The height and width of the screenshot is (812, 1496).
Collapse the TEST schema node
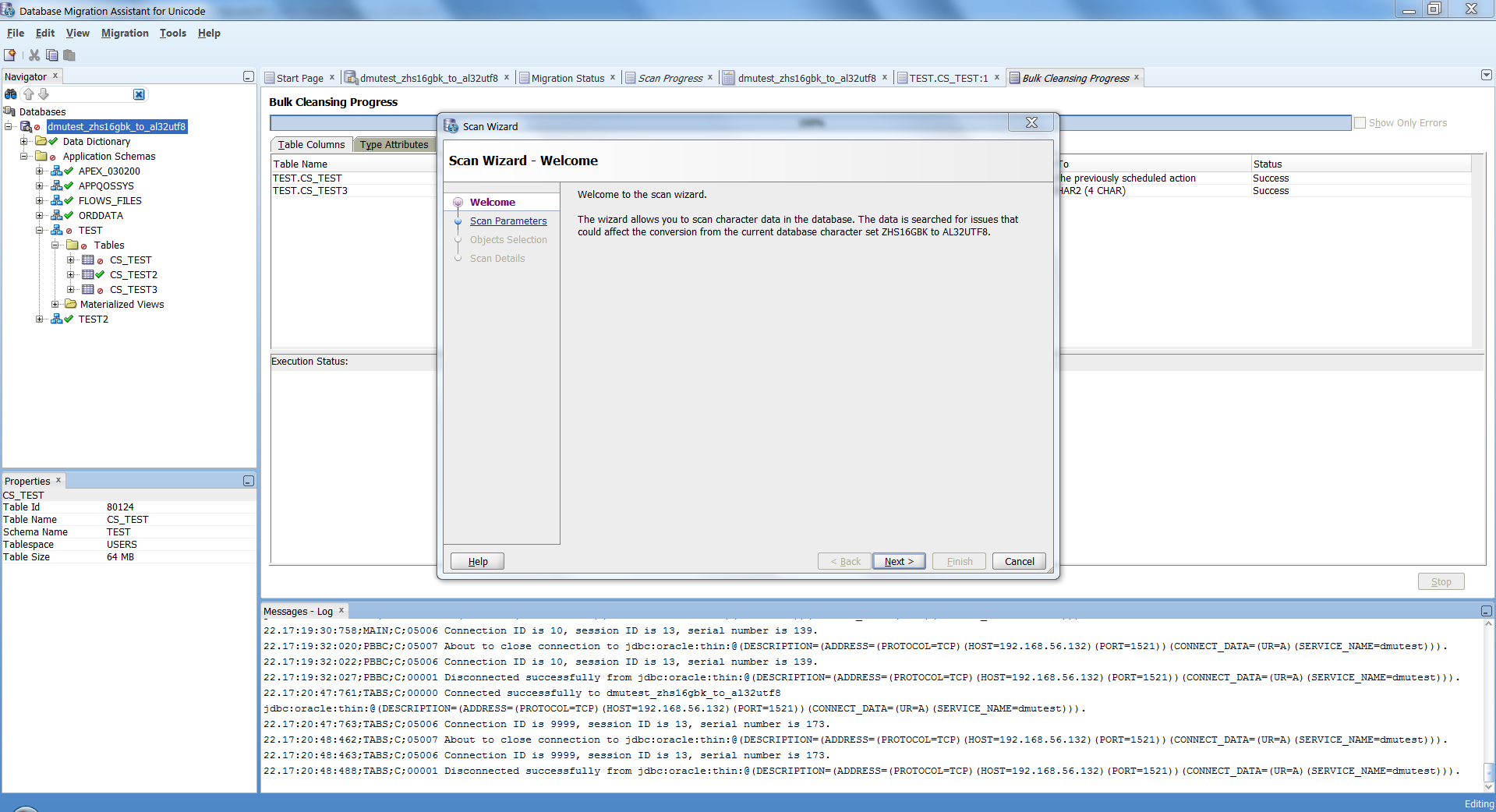point(40,230)
